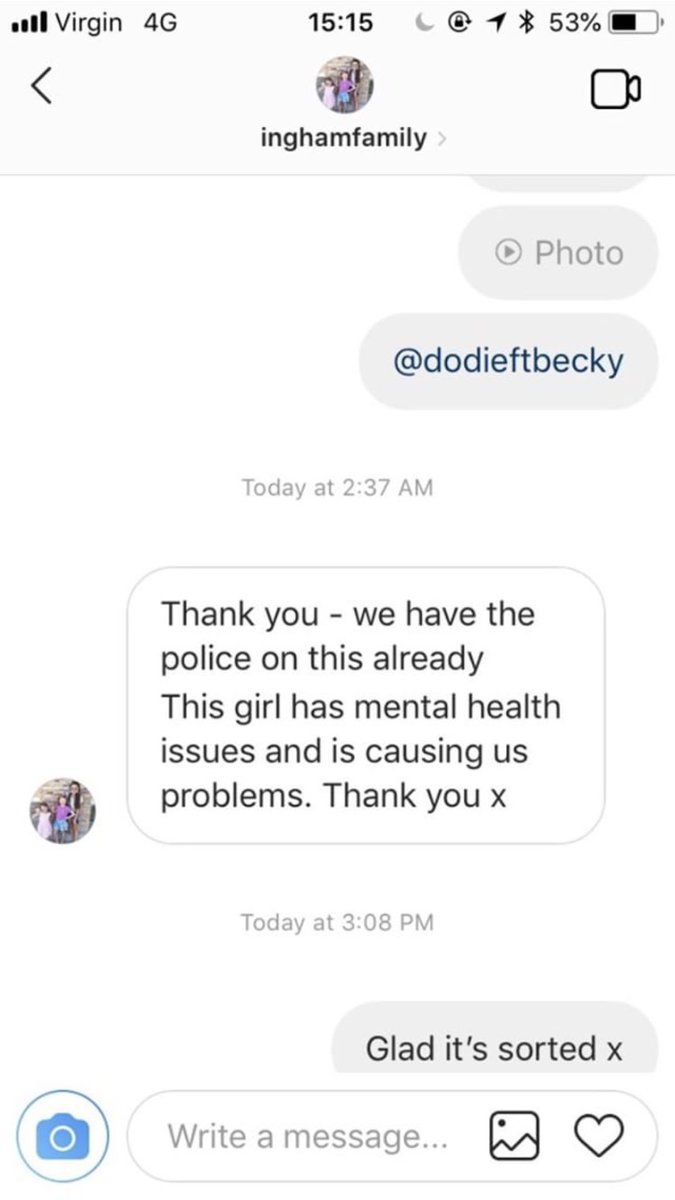This screenshot has height=1200, width=675.
Task: Tap the Virgin 4G signal indicator
Action: pos(93,20)
